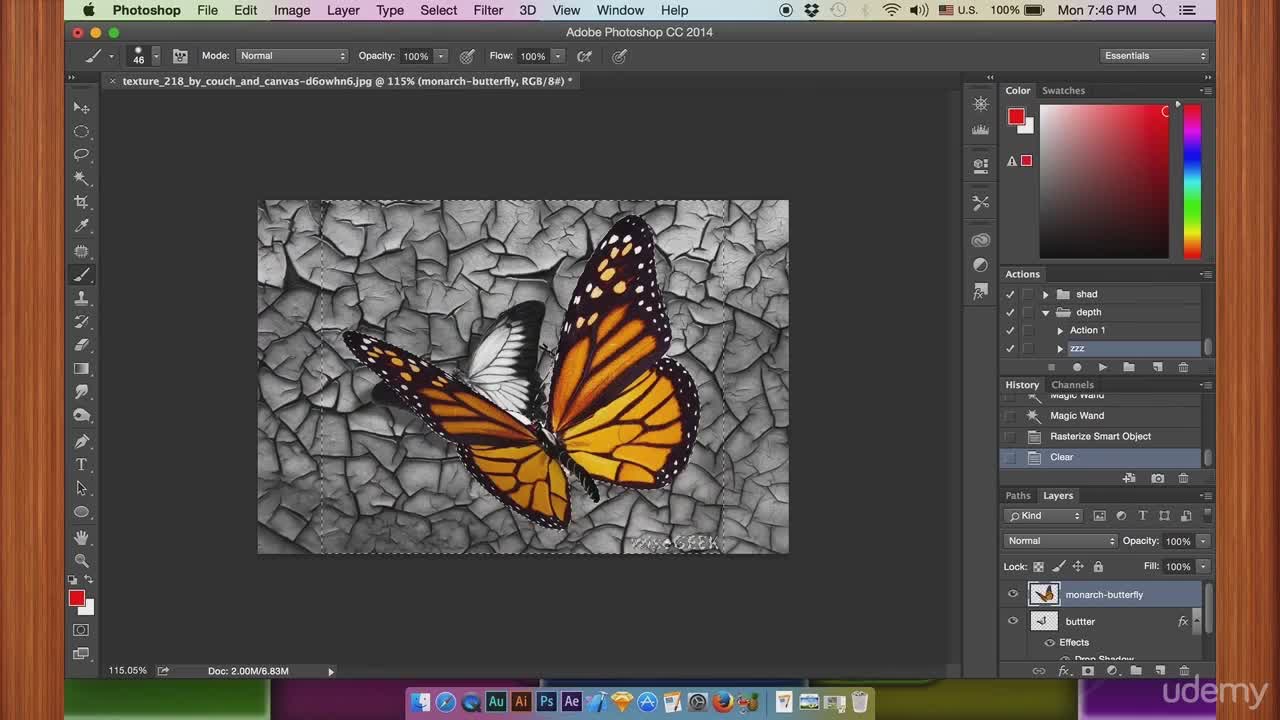Screen dimensions: 1280x720
Task: Open the Essentials workspace dropdown
Action: pyautogui.click(x=1155, y=56)
